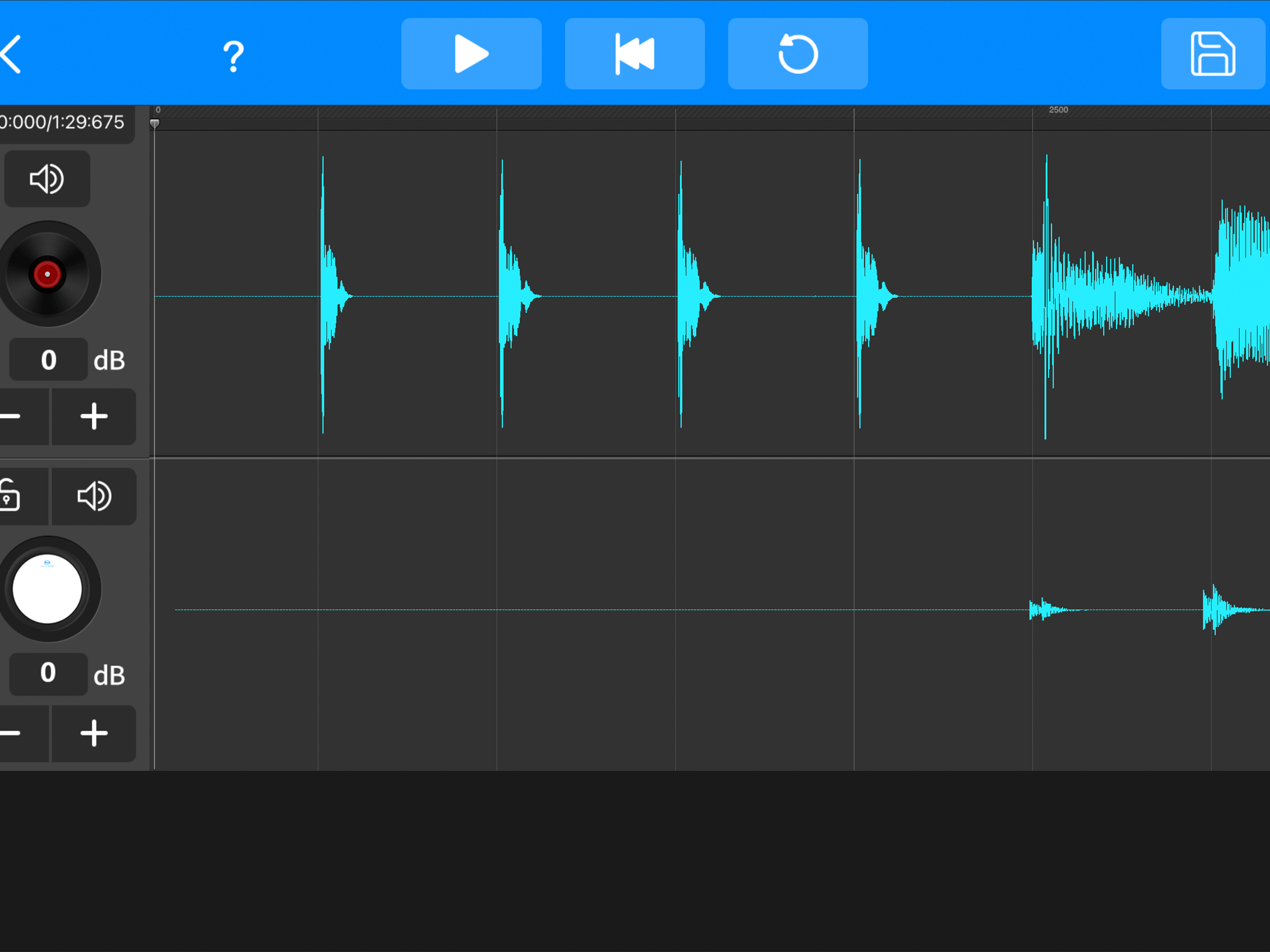Select the top track dB value field
Screen dimensions: 1270x952
(x=49, y=359)
